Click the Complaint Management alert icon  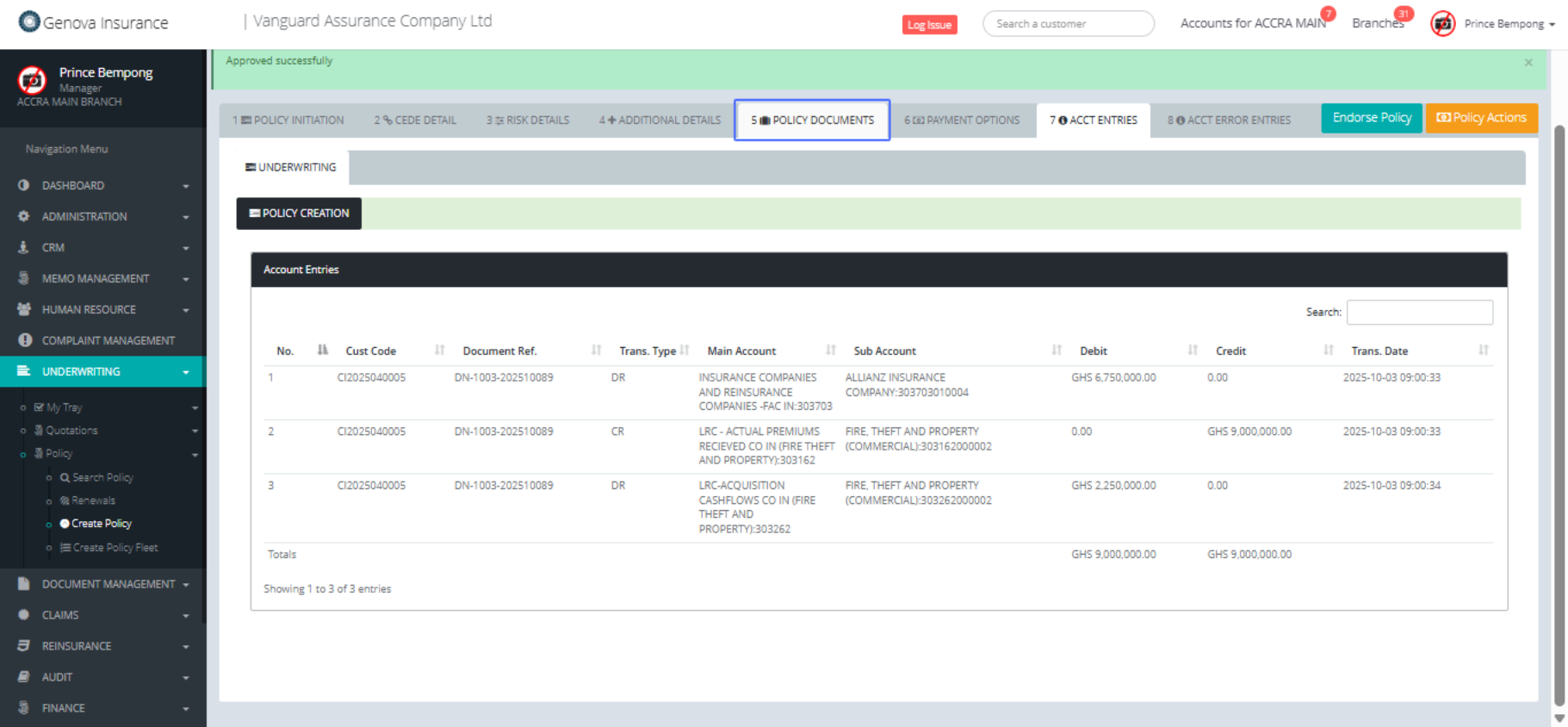(x=24, y=340)
